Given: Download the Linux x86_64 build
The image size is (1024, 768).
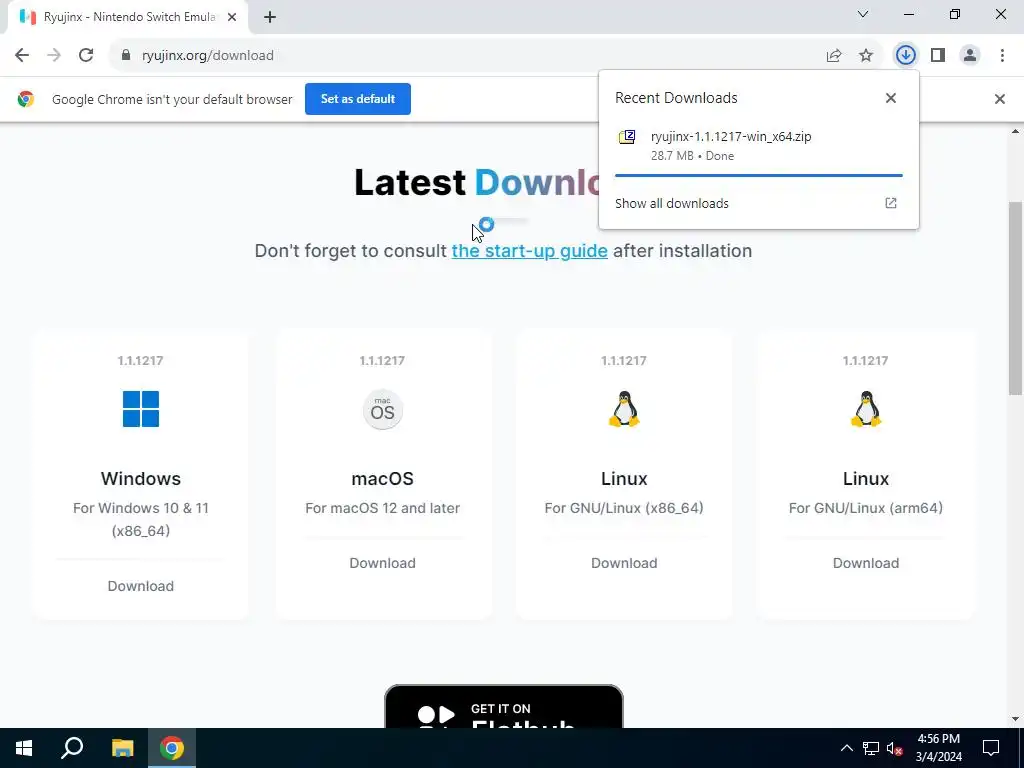Looking at the screenshot, I should tap(624, 563).
